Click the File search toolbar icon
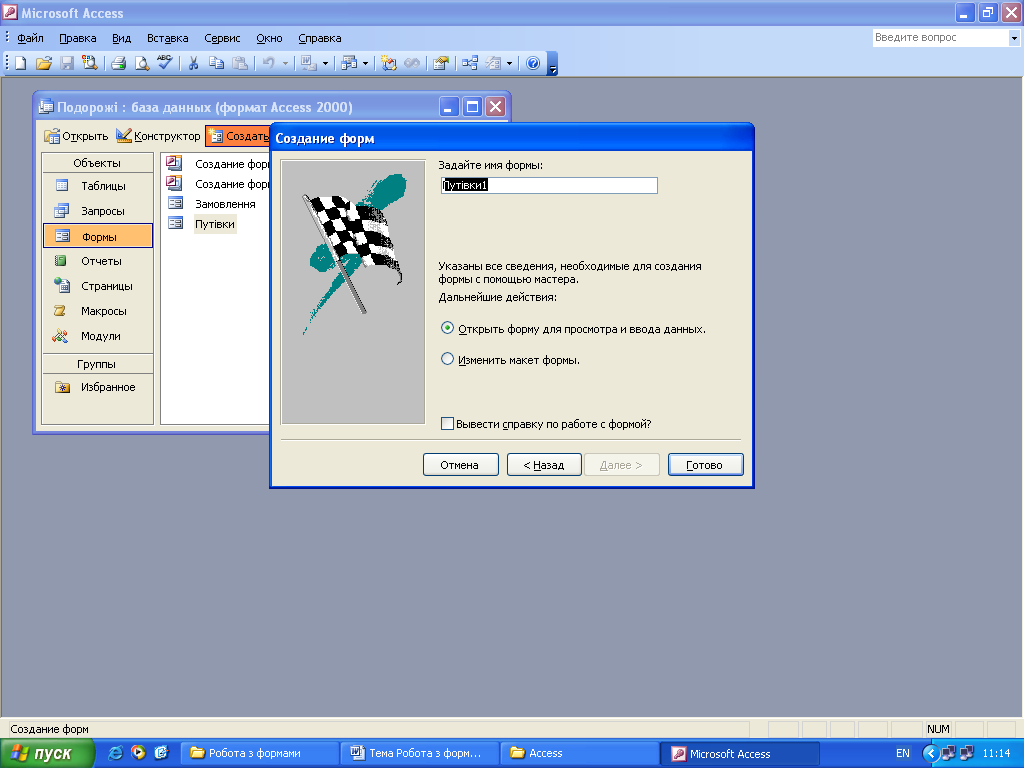The height and width of the screenshot is (768, 1024). pyautogui.click(x=89, y=63)
